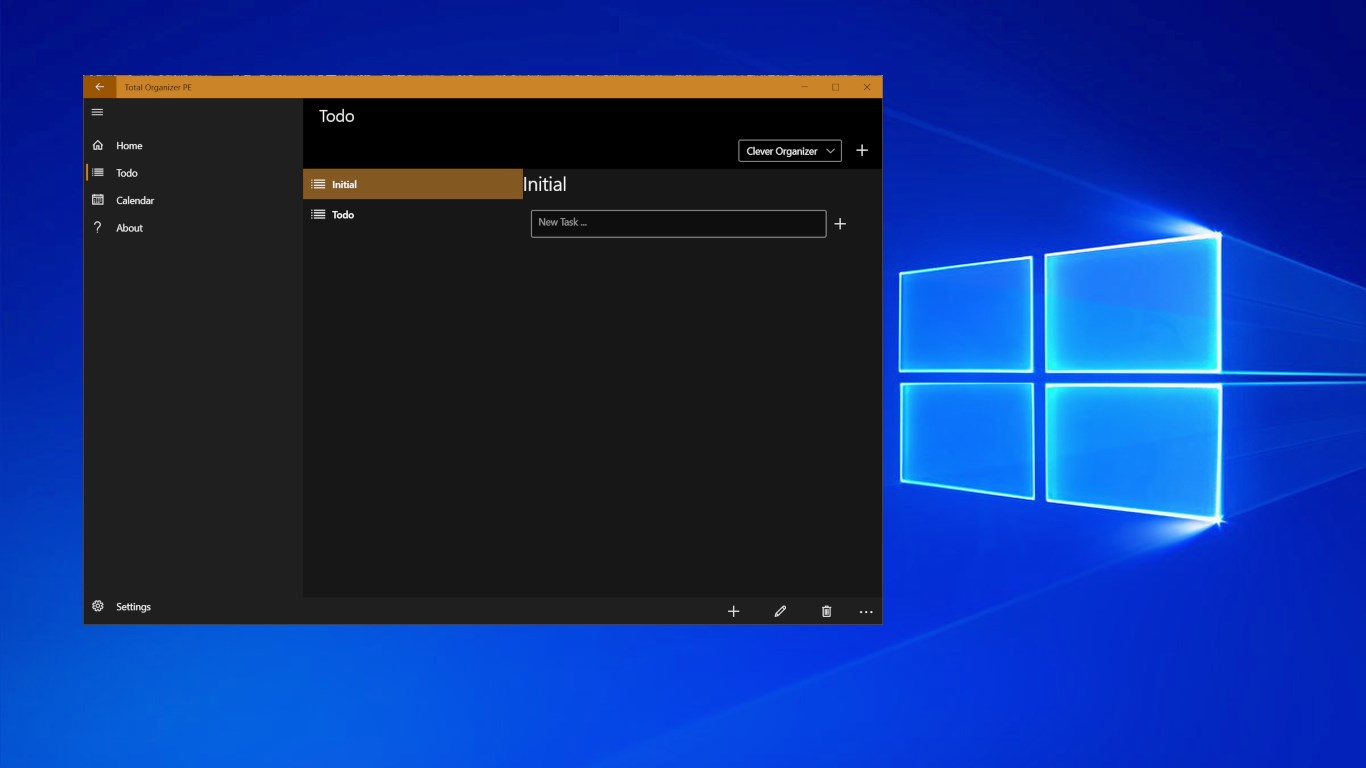The height and width of the screenshot is (768, 1366).
Task: Open more options ellipsis menu
Action: click(x=866, y=611)
